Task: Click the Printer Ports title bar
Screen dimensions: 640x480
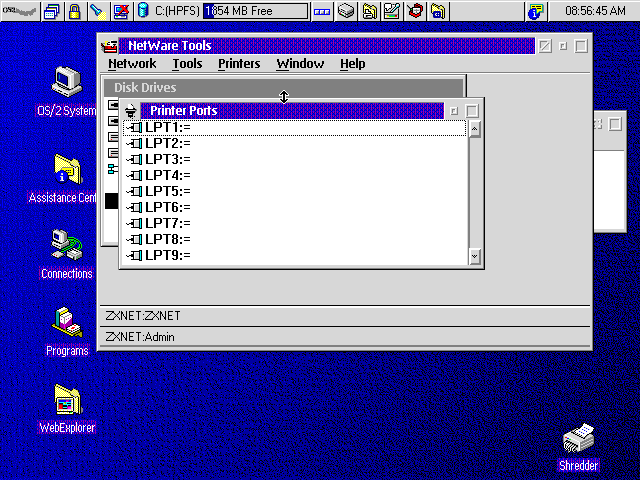Action: coord(292,111)
